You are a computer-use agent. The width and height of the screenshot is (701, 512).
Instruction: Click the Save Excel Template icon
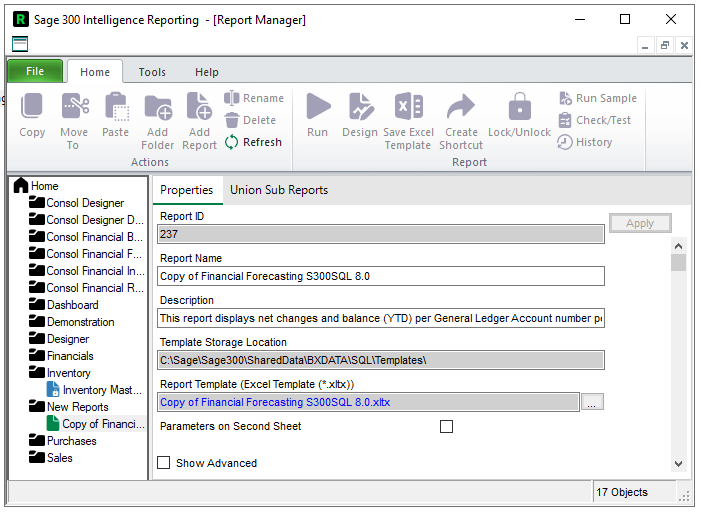[x=408, y=106]
